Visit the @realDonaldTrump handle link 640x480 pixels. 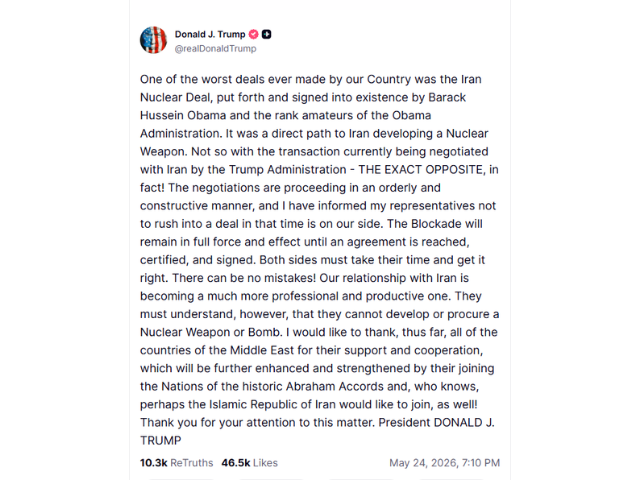click(x=216, y=49)
